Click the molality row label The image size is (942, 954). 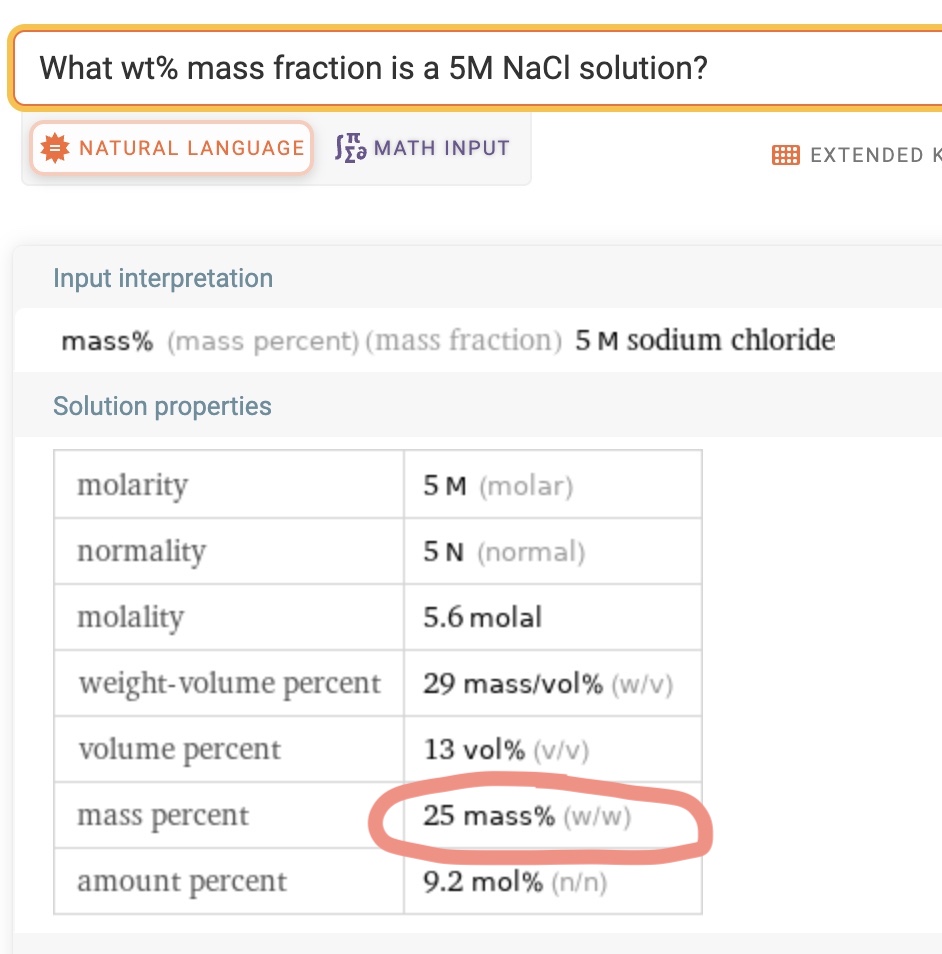point(130,617)
